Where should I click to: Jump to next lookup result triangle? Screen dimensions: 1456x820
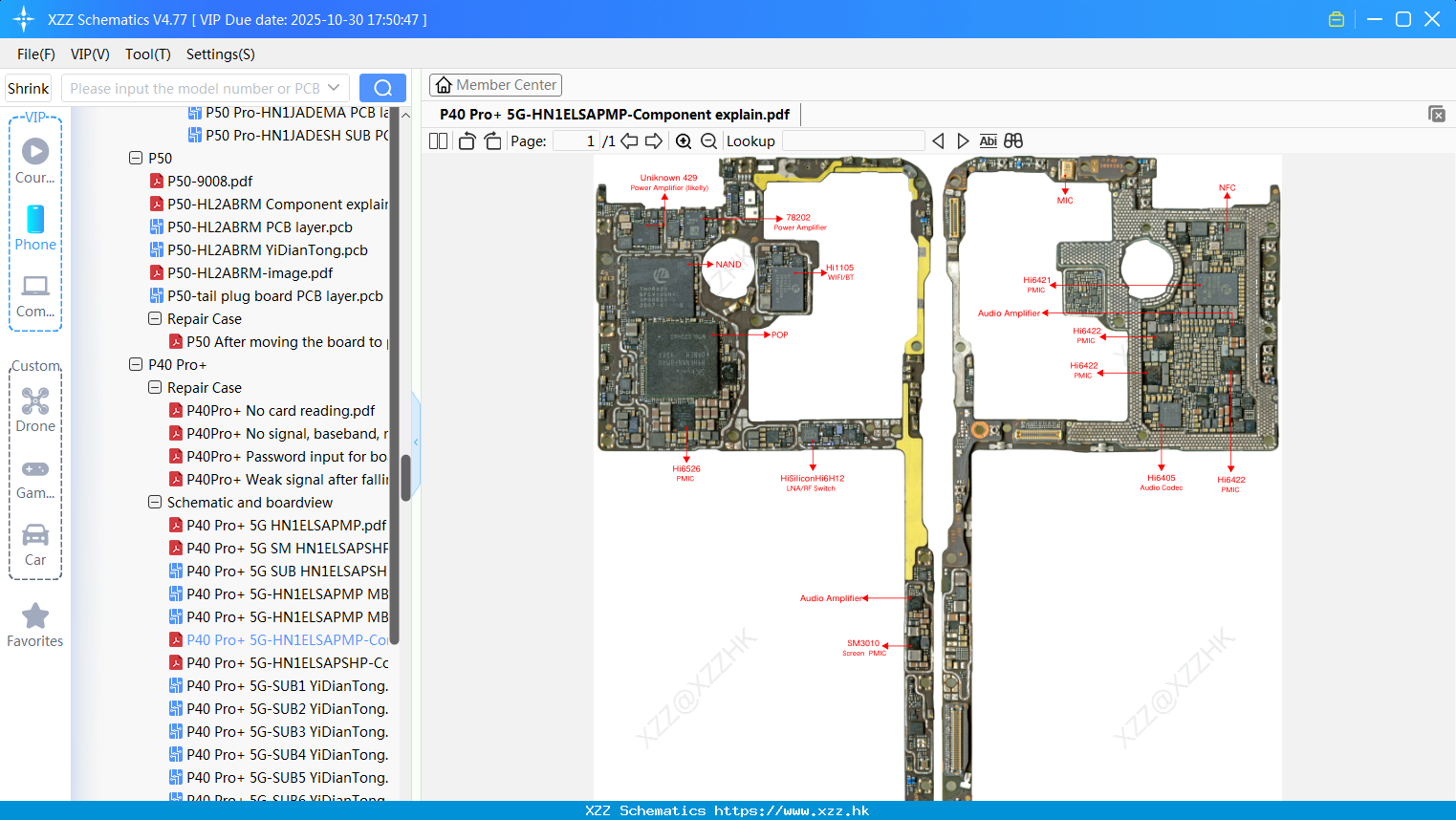coord(963,141)
